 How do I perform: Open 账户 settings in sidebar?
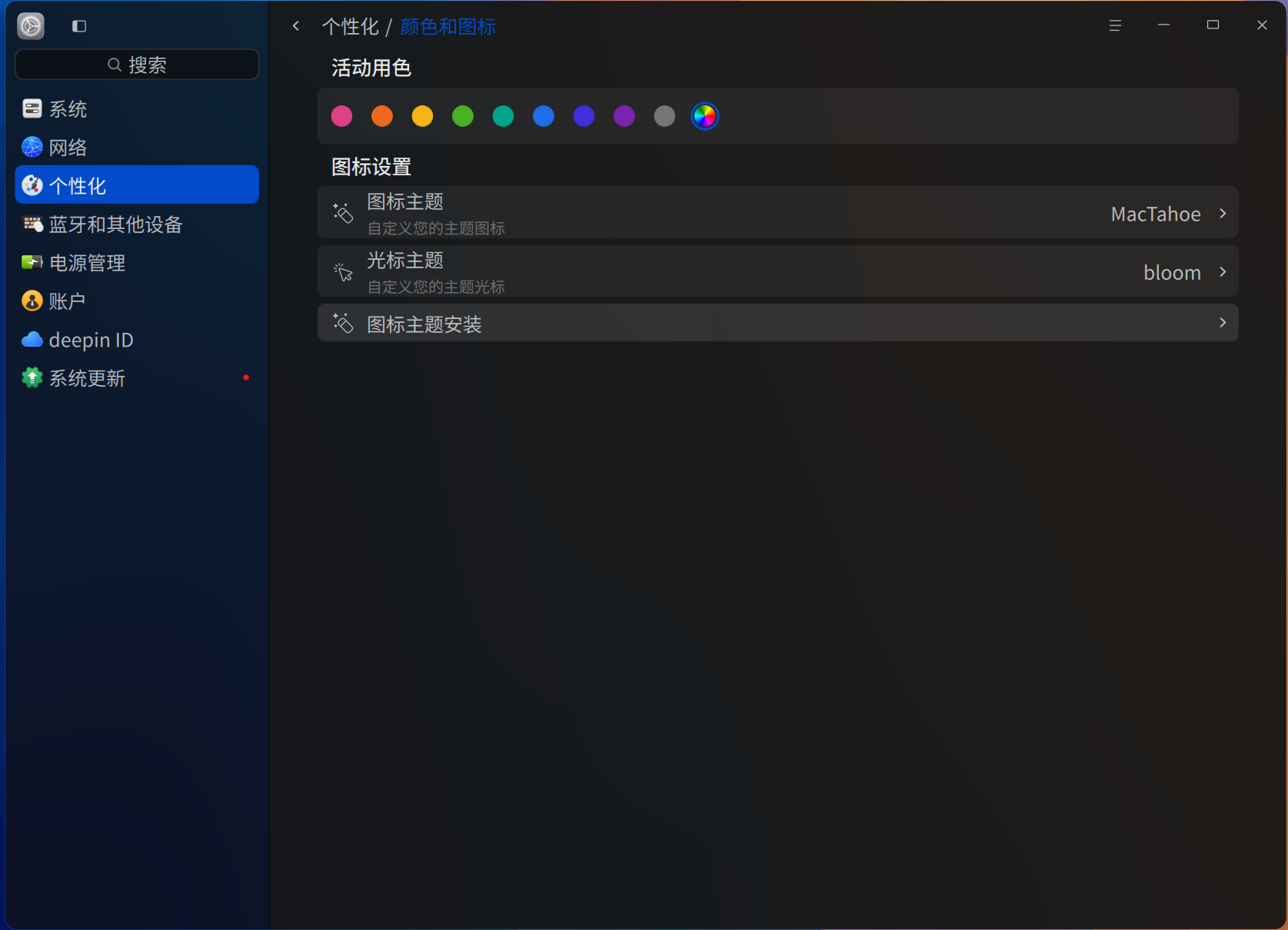pyautogui.click(x=137, y=301)
